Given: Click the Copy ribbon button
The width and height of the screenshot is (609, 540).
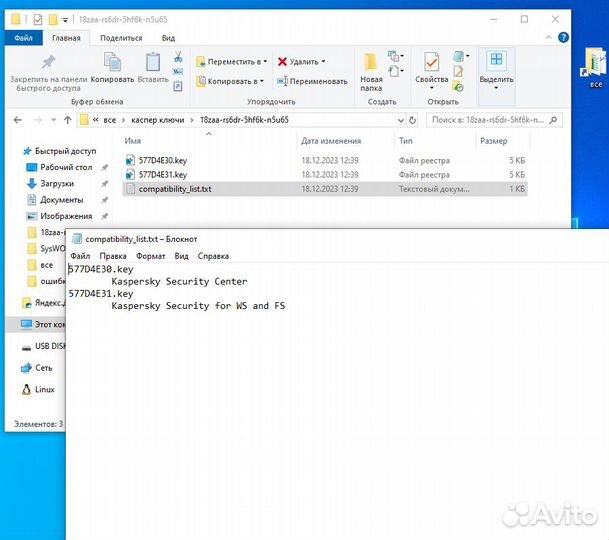Looking at the screenshot, I should coord(112,68).
